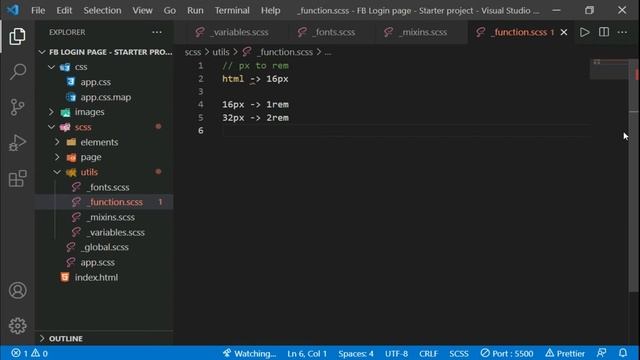Screen dimensions: 640x360
Task: Open the Run and Debug view
Action: [17, 143]
